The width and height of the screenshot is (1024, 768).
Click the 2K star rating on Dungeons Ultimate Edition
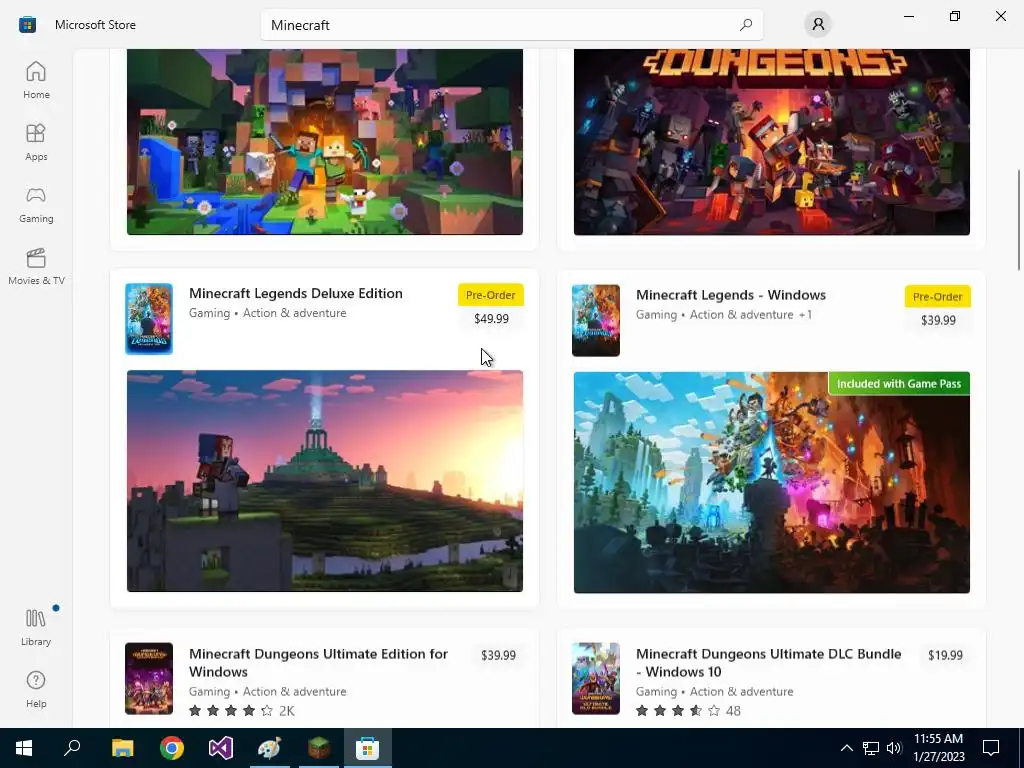242,711
